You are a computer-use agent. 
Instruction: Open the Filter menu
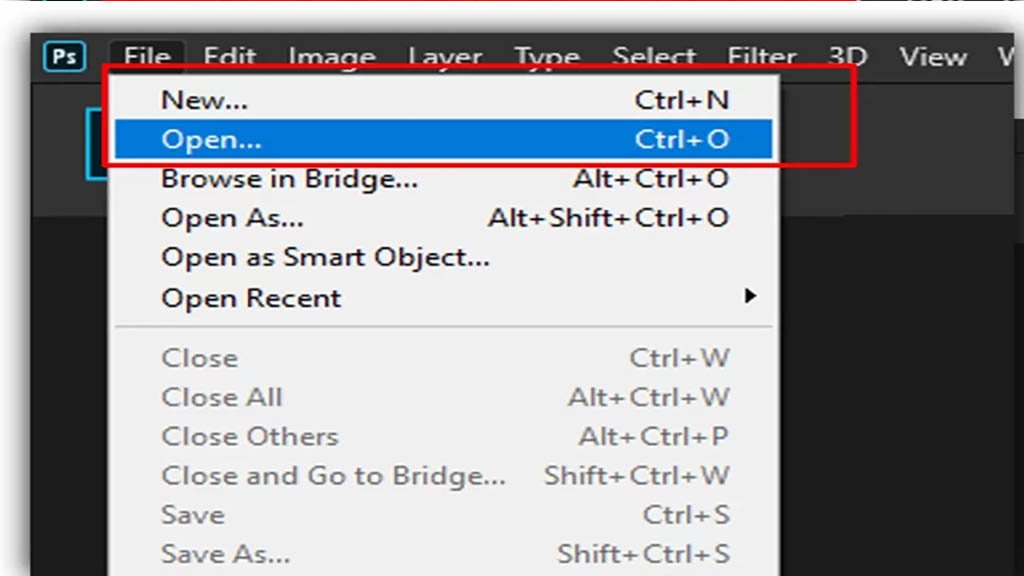(x=762, y=57)
